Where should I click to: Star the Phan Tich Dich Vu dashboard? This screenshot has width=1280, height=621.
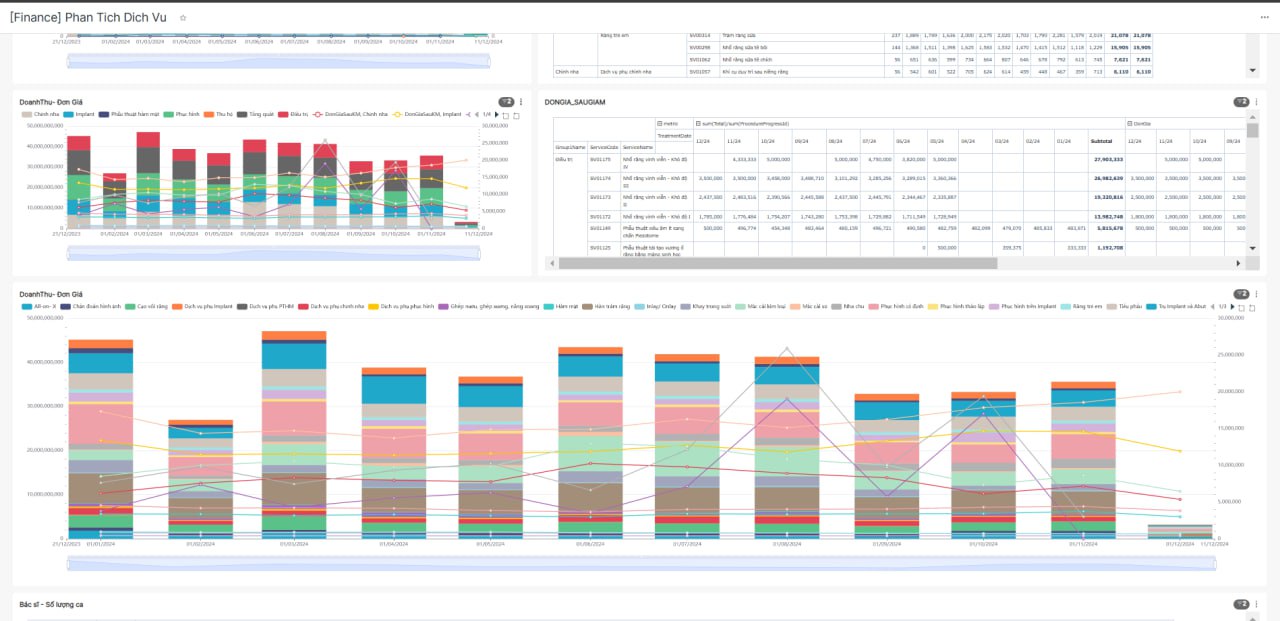tap(182, 18)
